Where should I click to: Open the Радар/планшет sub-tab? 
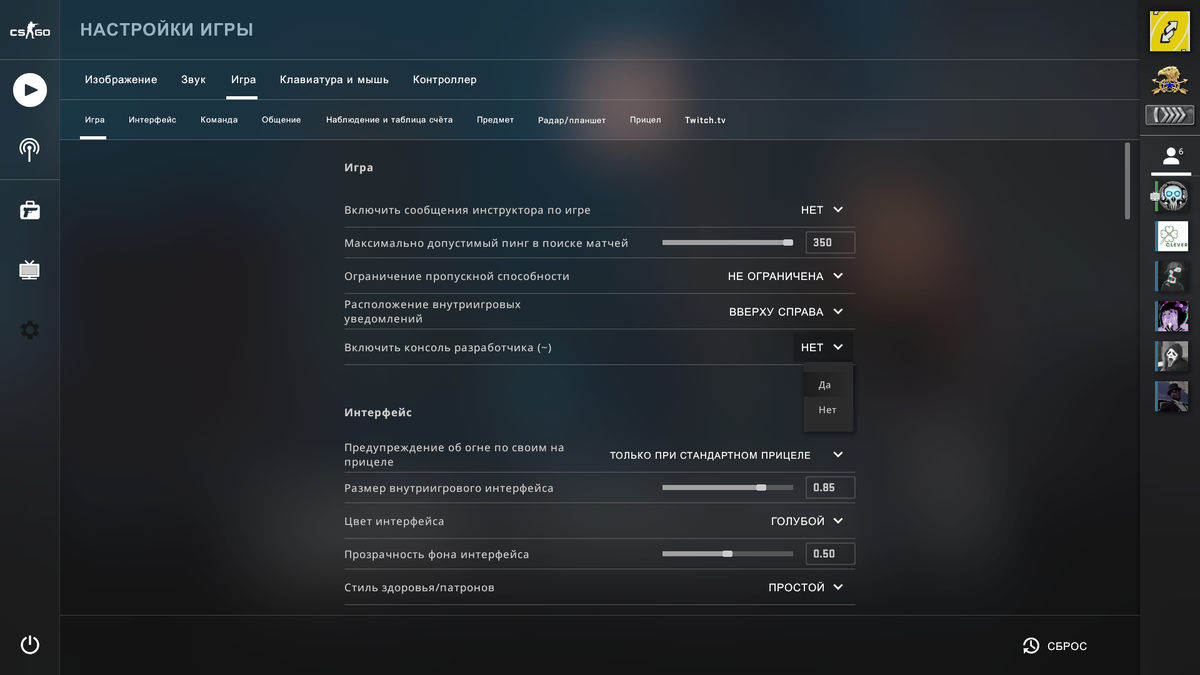[x=572, y=120]
